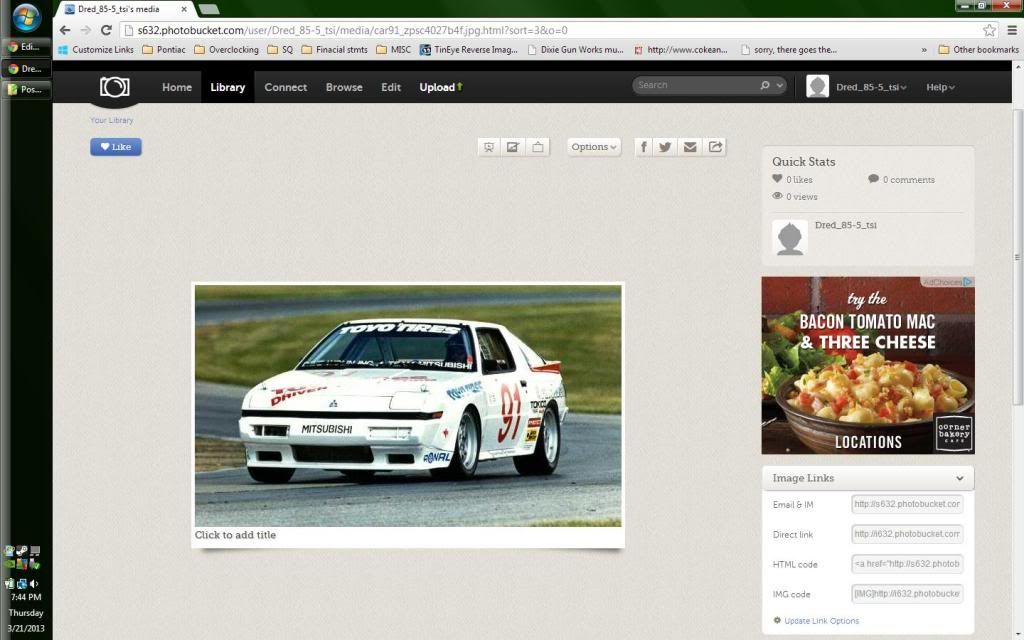Click the Corner Bakery mac and cheese ad

(x=868, y=365)
